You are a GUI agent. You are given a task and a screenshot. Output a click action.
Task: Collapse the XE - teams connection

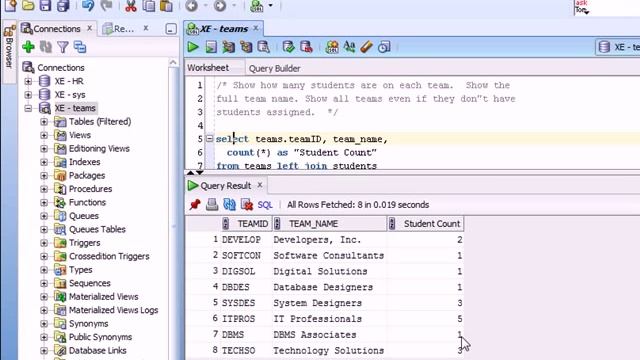click(x=28, y=108)
